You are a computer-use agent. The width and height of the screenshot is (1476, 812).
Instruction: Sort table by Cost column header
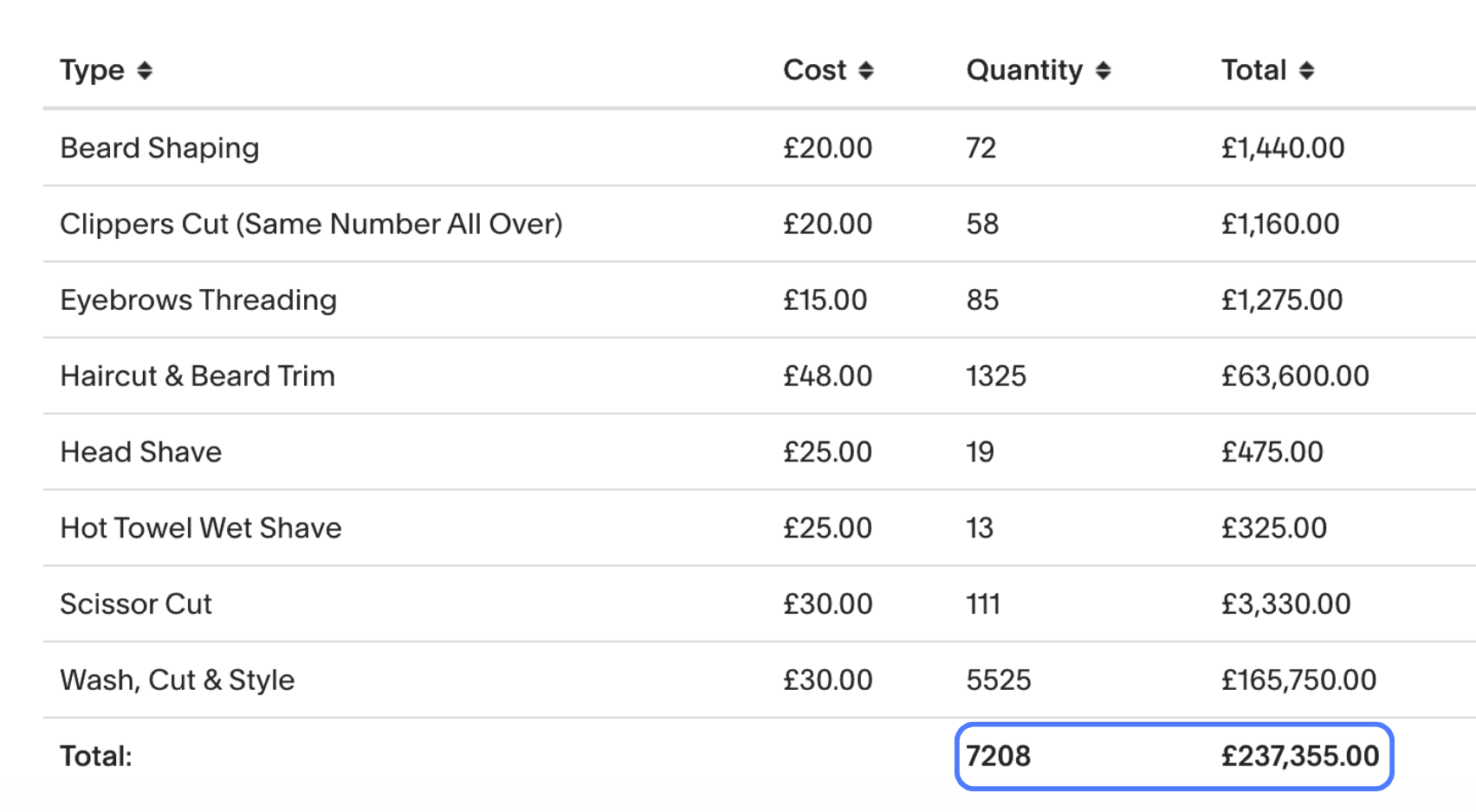[814, 71]
